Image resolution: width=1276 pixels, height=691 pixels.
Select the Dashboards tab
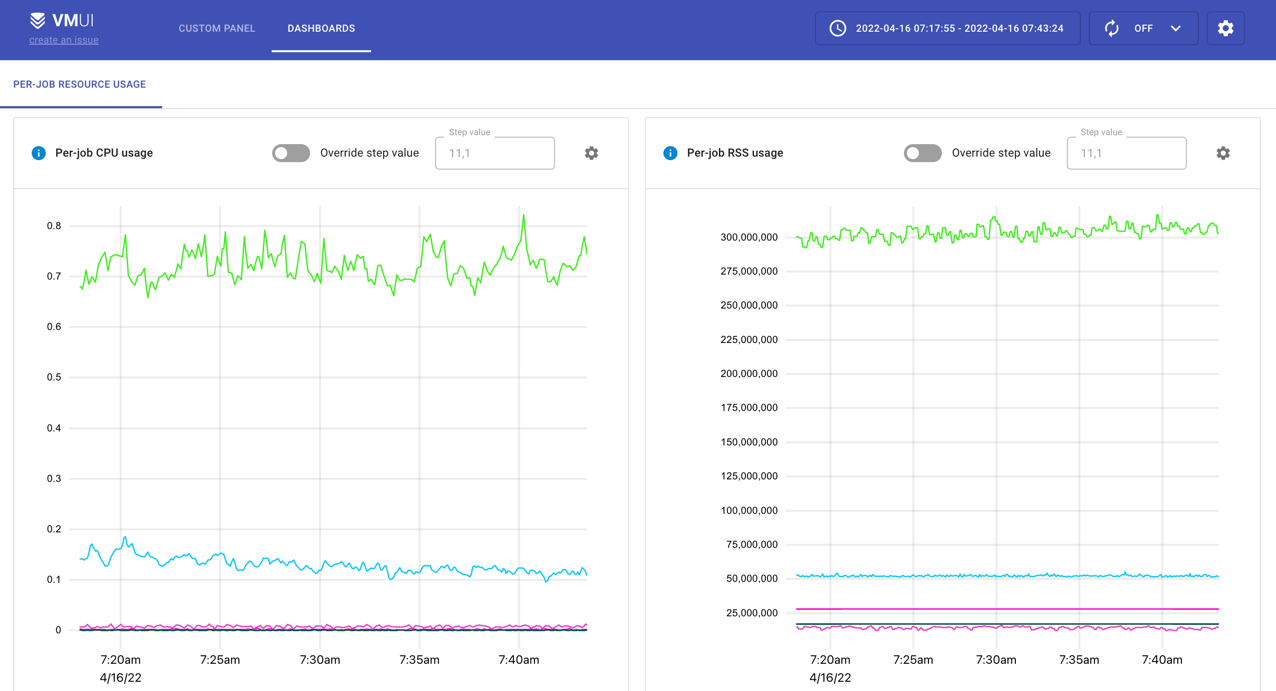(x=321, y=28)
